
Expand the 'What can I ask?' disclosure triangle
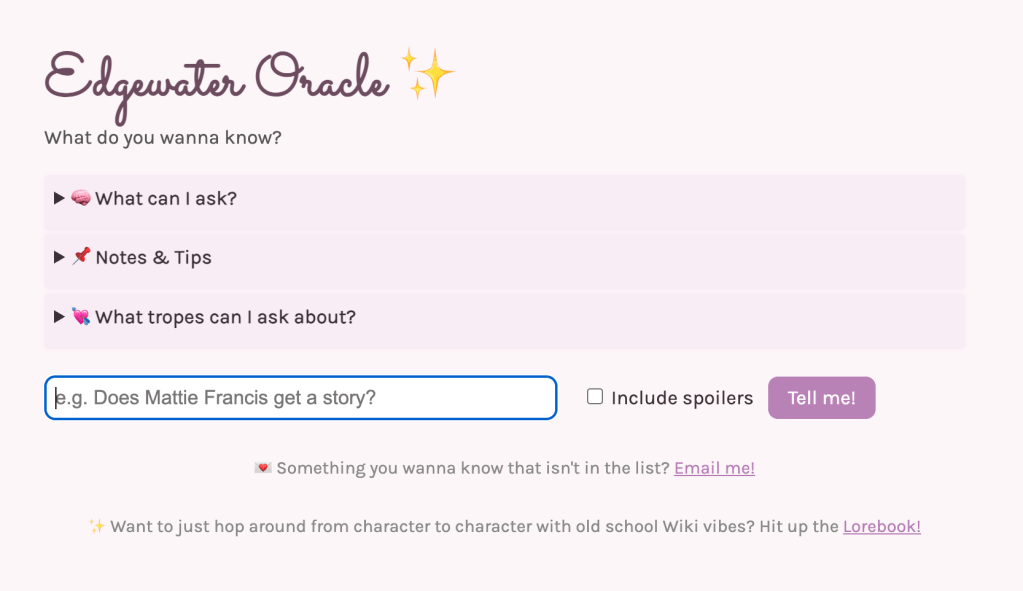coord(59,198)
